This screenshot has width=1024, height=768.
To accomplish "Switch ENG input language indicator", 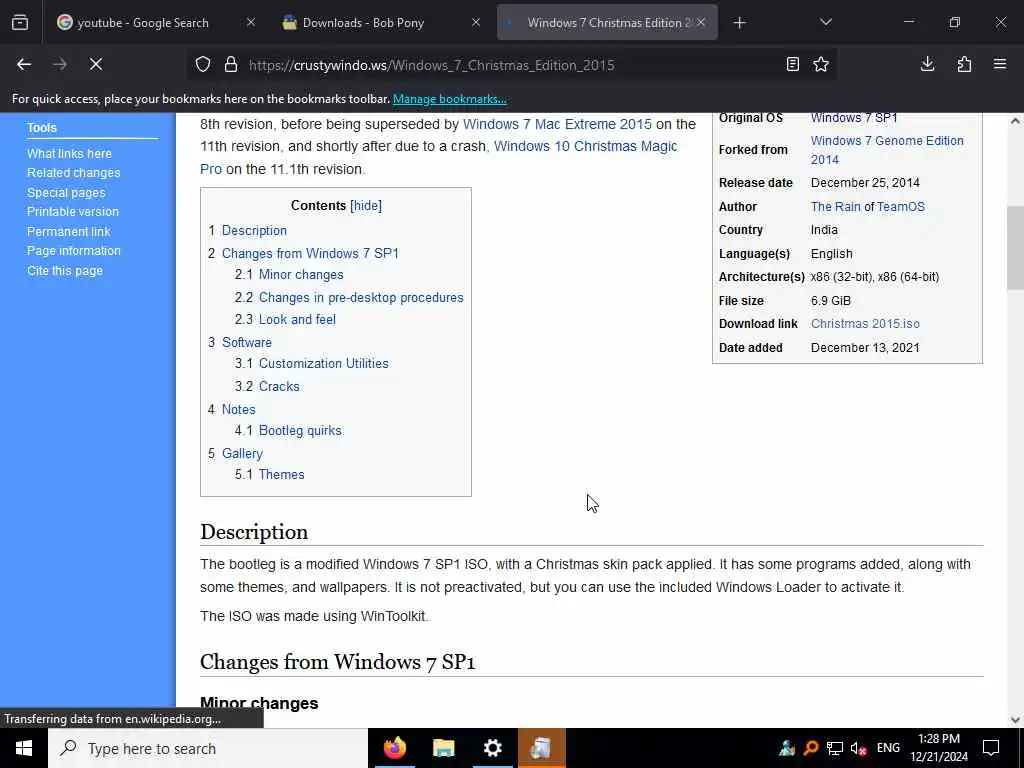I will click(888, 748).
